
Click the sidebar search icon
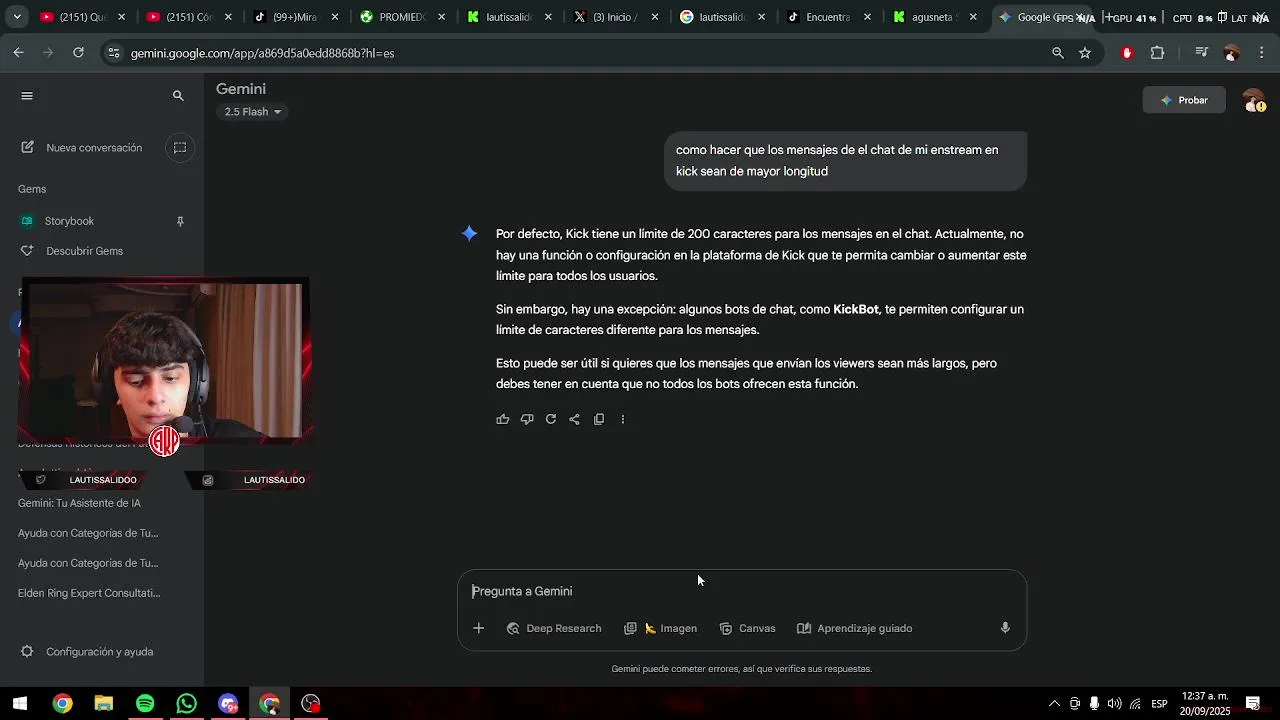tap(178, 96)
